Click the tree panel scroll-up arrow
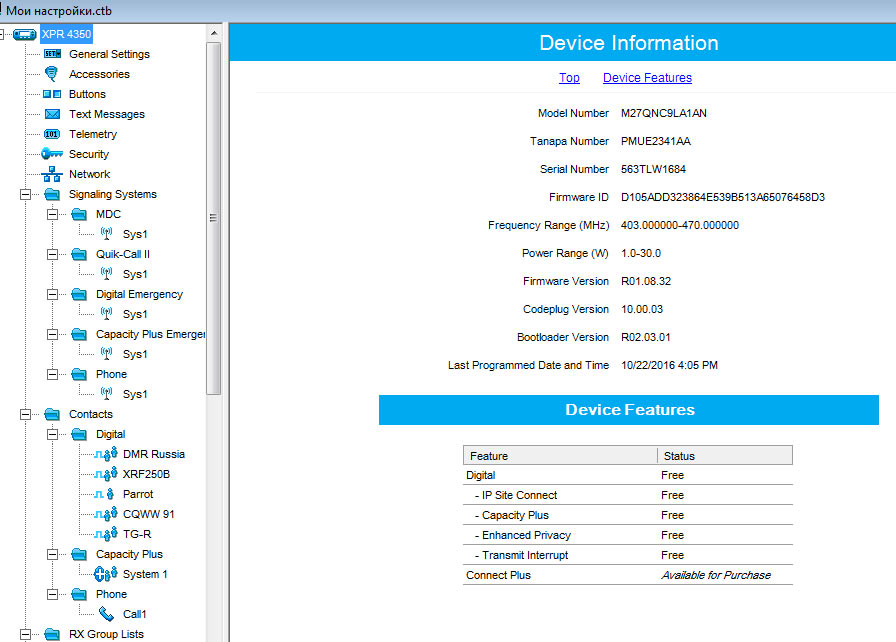Screen dimensions: 896x642 [x=214, y=33]
